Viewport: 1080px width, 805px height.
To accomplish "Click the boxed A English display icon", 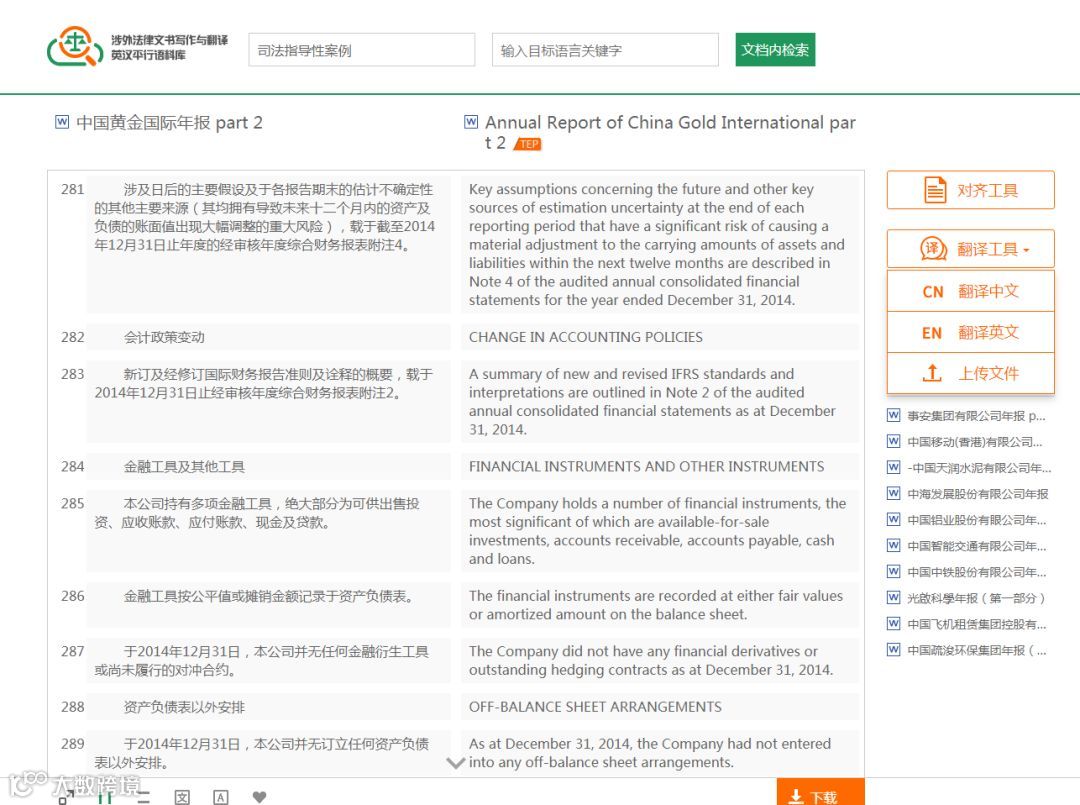I will pyautogui.click(x=220, y=797).
